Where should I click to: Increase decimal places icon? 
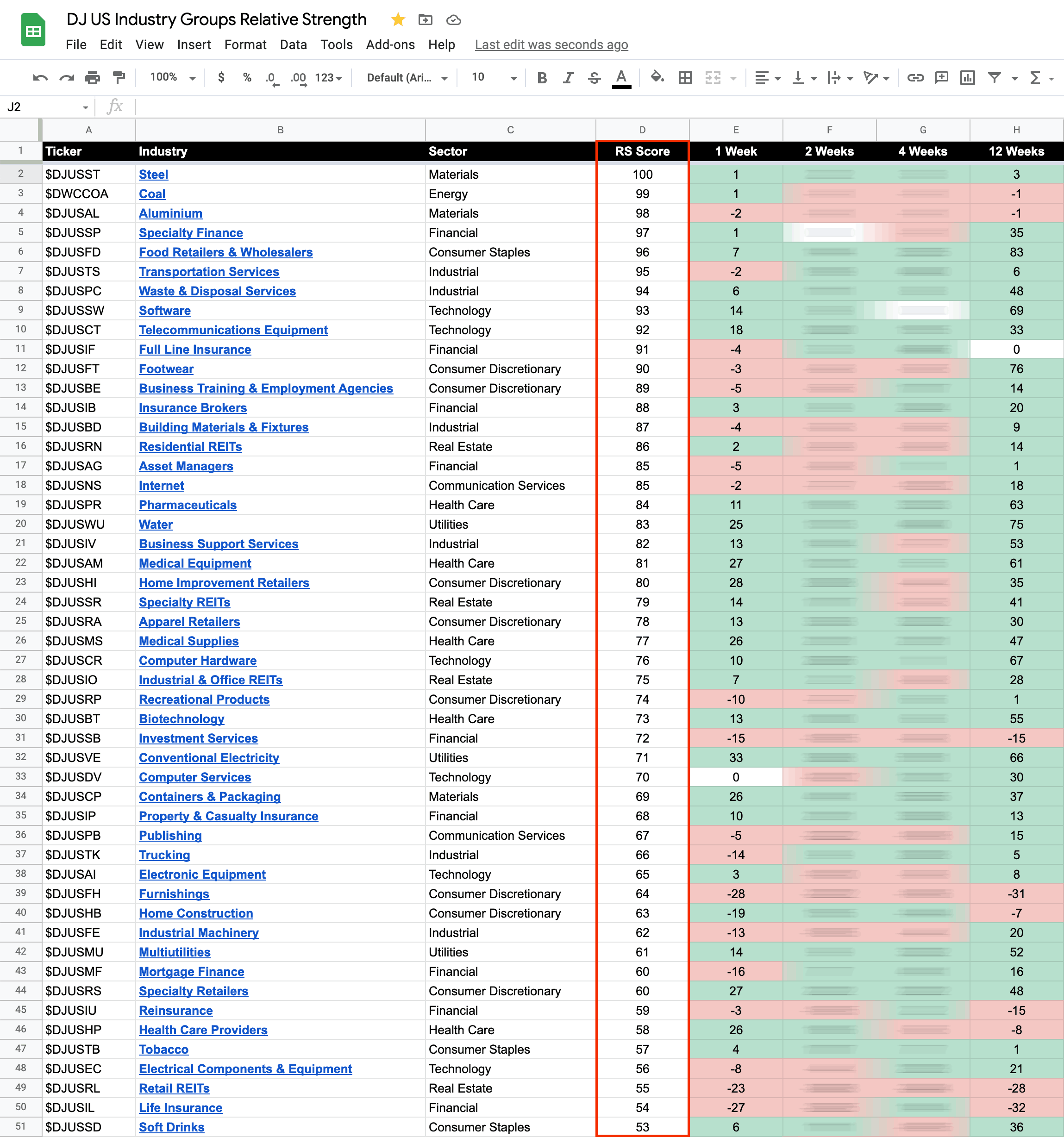298,78
